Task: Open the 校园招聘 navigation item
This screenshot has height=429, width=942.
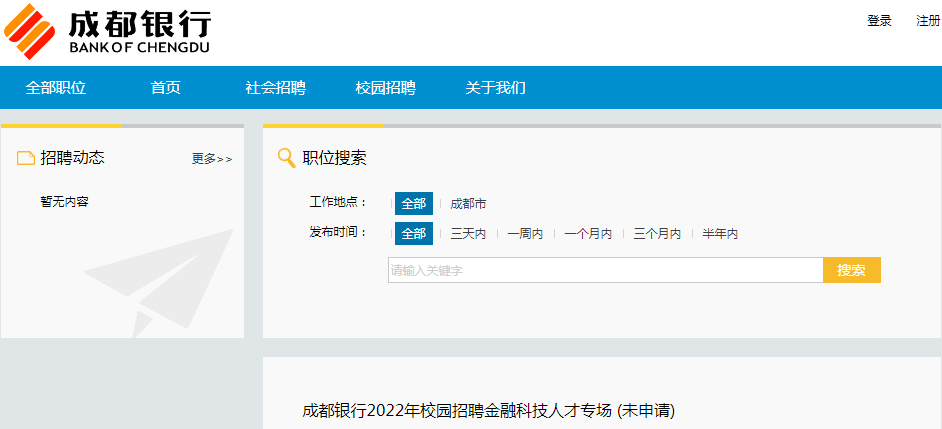Action: click(x=386, y=88)
